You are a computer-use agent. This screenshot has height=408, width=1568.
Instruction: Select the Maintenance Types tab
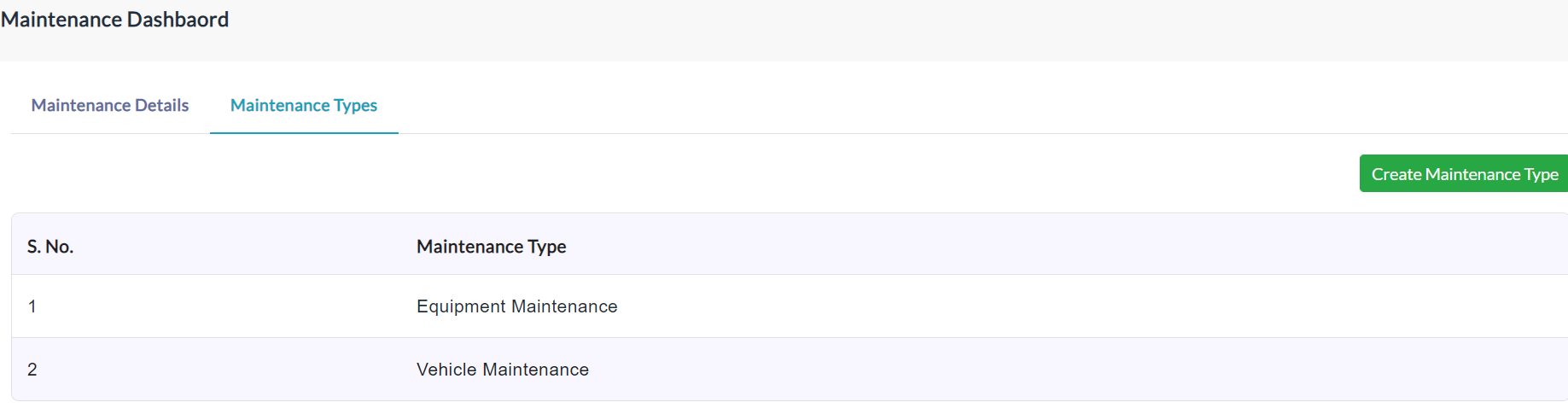(304, 105)
